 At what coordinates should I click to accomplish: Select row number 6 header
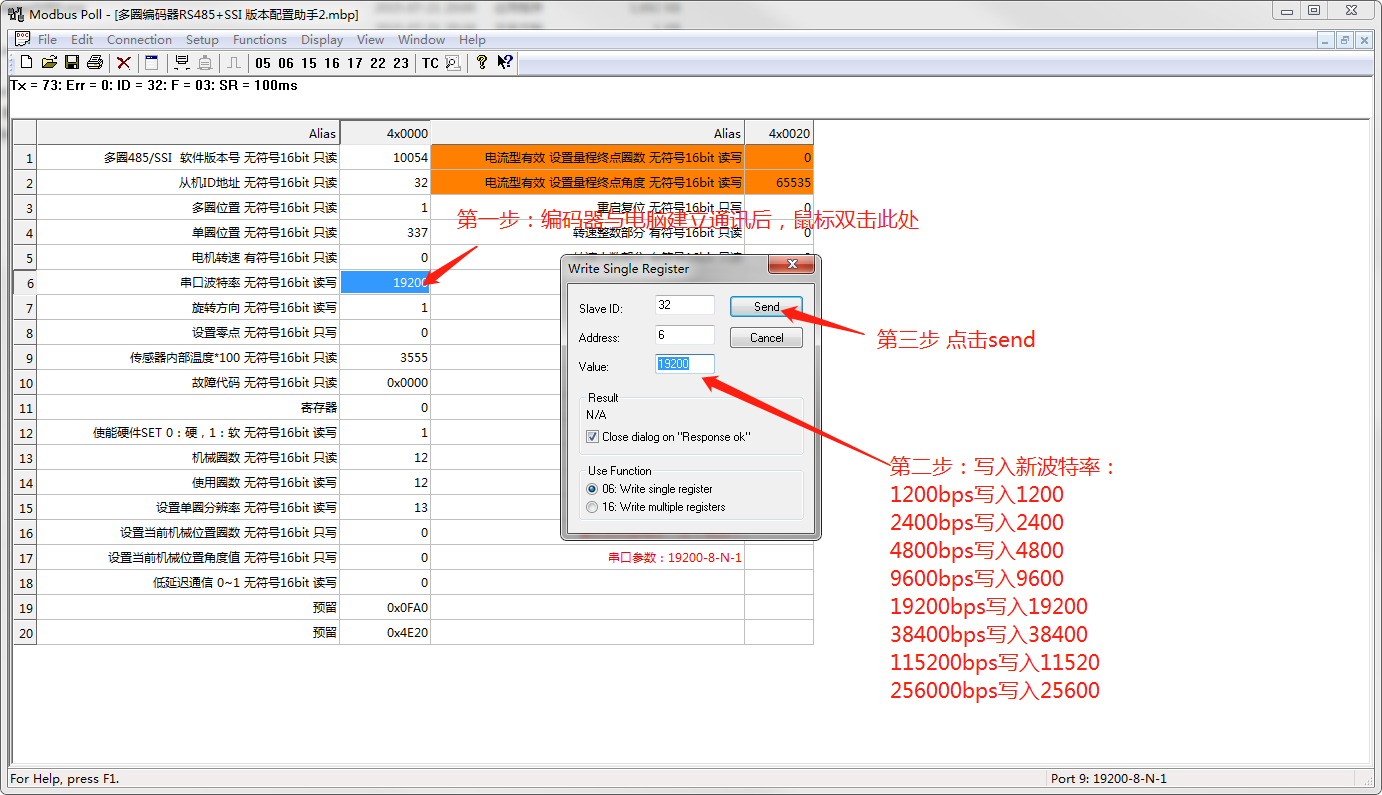[25, 282]
